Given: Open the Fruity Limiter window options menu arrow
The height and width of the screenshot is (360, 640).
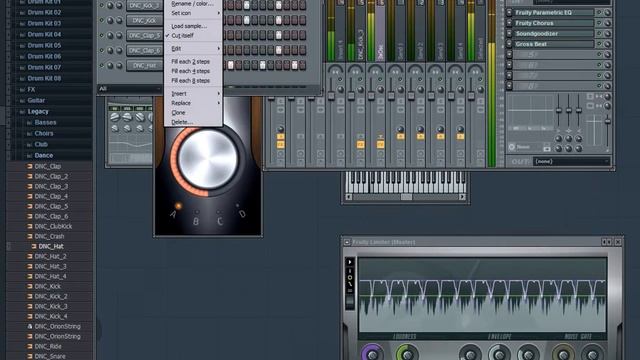Looking at the screenshot, I should click(347, 242).
